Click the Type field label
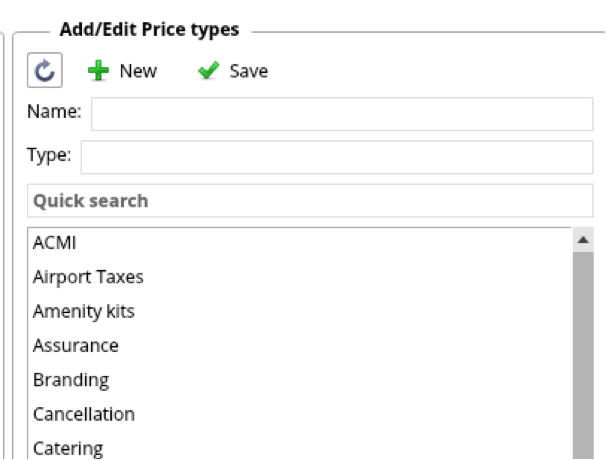The image size is (606, 460). point(49,157)
